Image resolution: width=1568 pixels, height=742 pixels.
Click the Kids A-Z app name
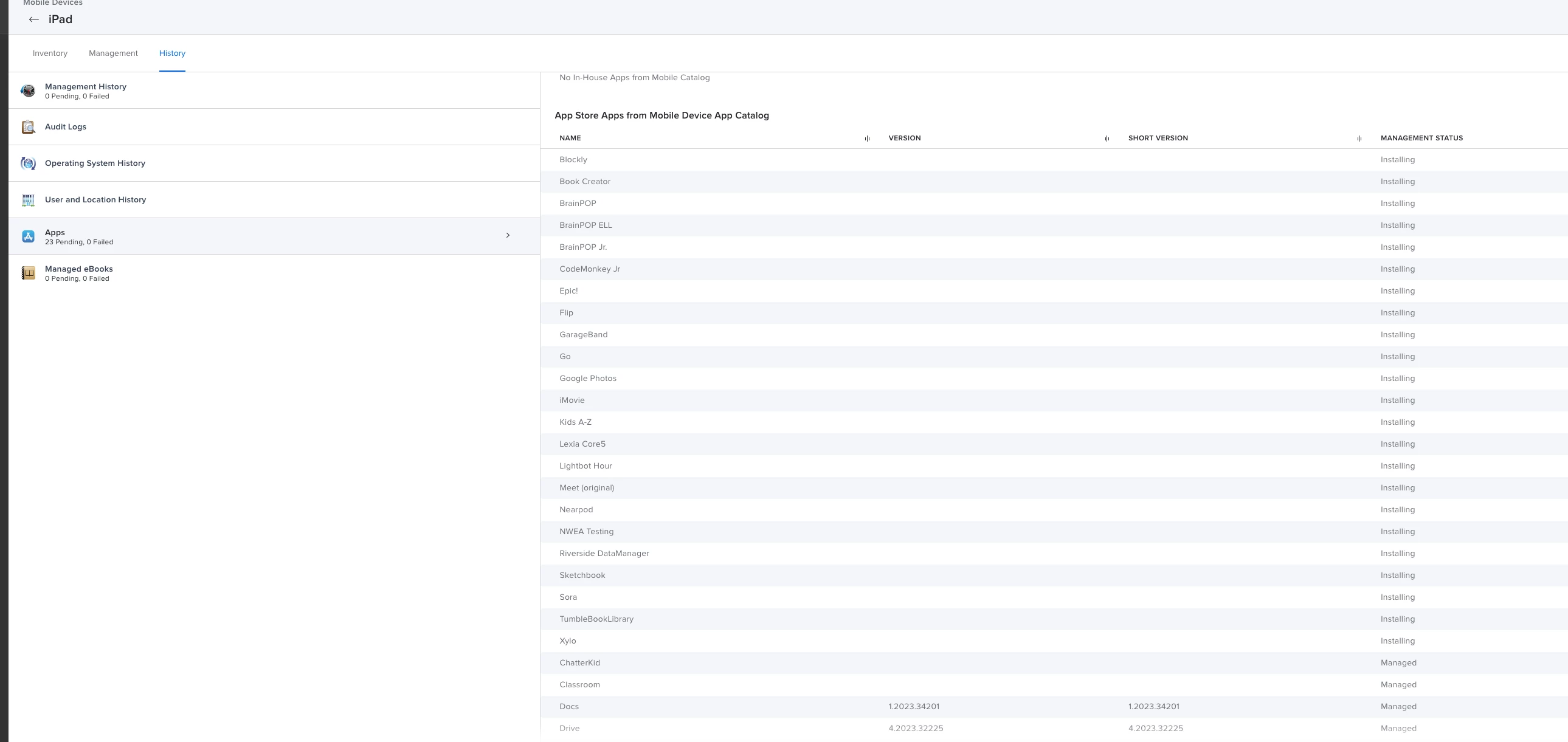[x=575, y=423]
